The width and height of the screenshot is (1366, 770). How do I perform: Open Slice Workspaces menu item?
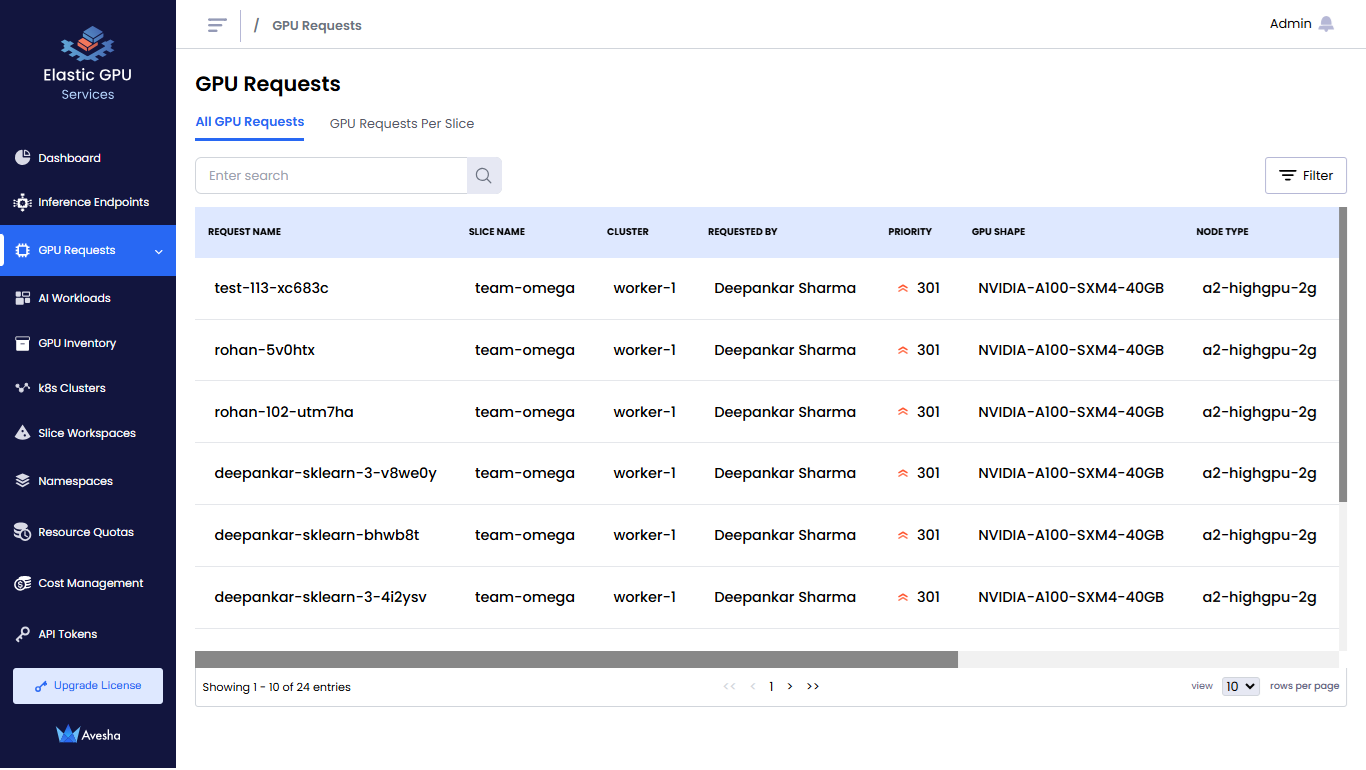[x=88, y=433]
